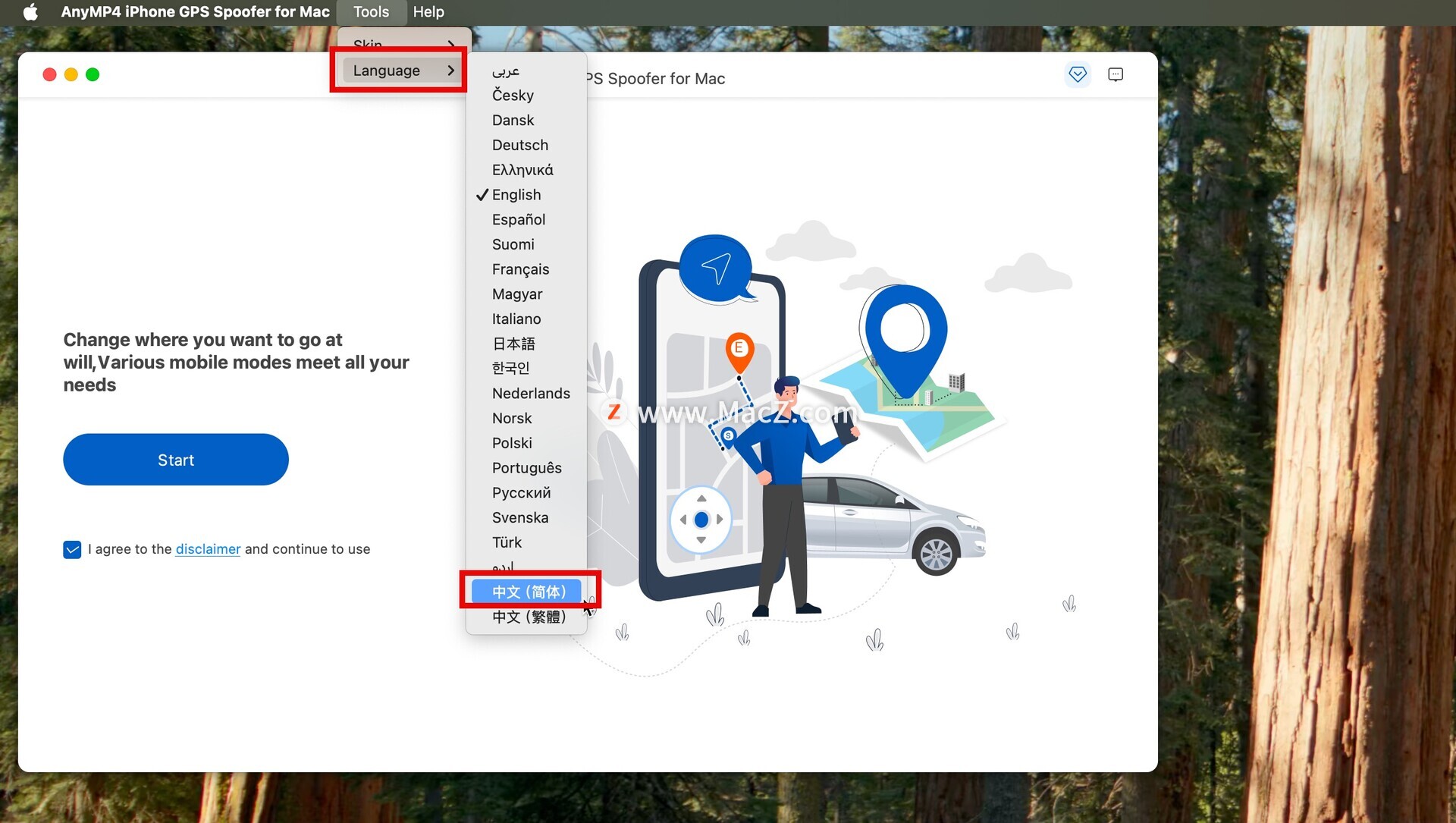Select Norsk language
Image resolution: width=1456 pixels, height=823 pixels.
[526, 419]
